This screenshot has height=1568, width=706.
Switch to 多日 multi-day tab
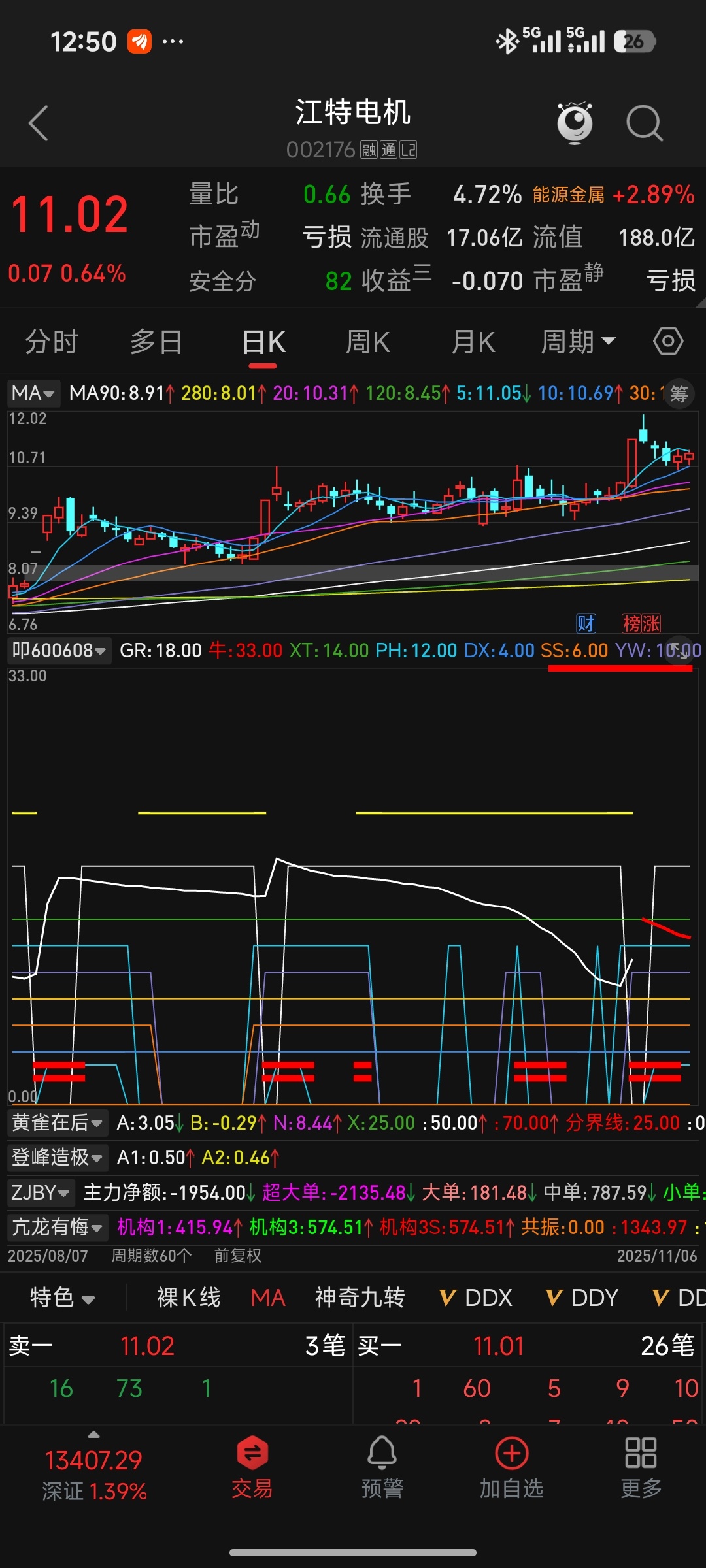click(x=156, y=342)
